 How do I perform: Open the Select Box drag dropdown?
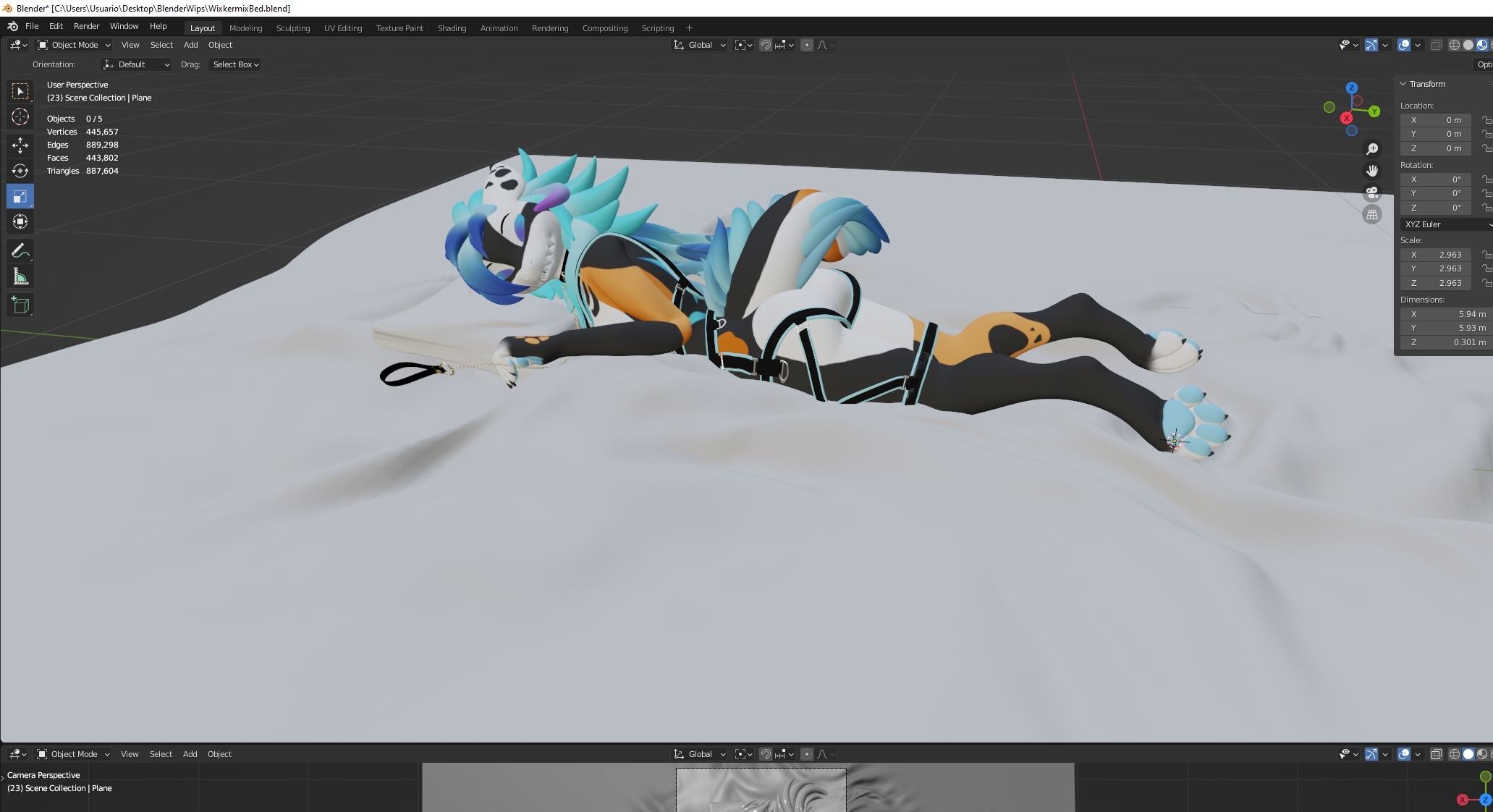coord(235,64)
